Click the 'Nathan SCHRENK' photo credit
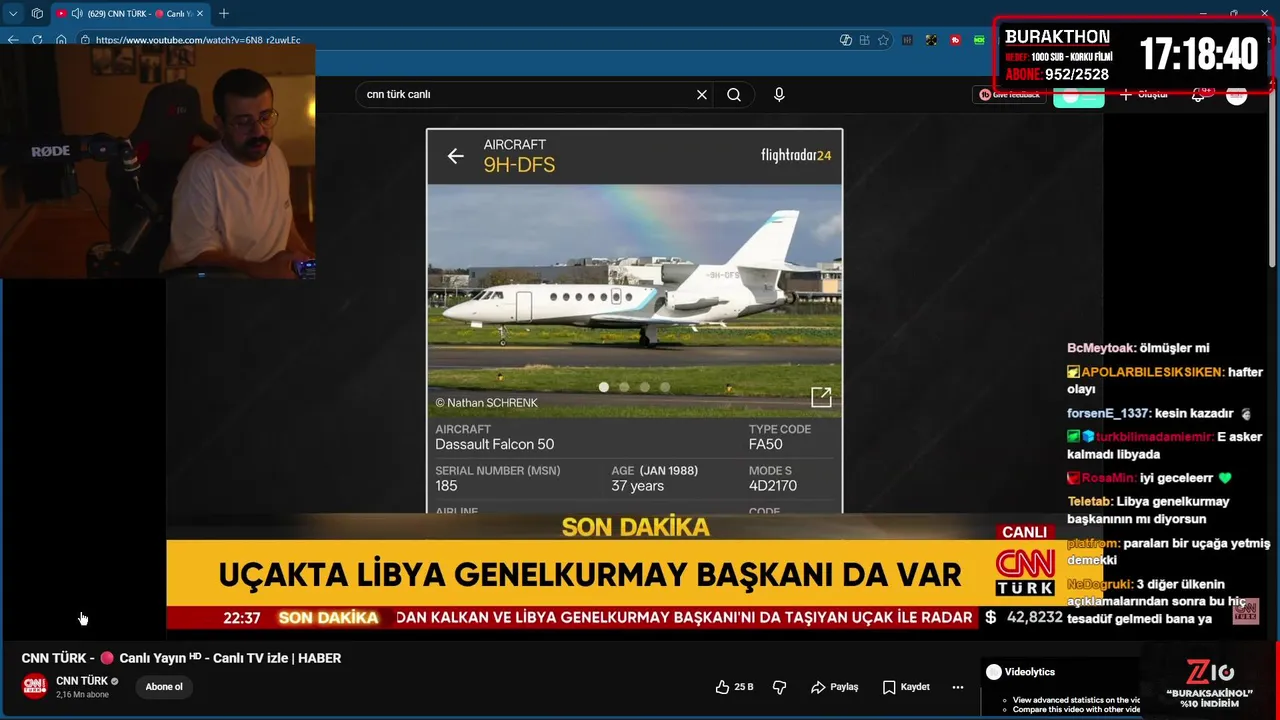The height and width of the screenshot is (720, 1280). 486,403
